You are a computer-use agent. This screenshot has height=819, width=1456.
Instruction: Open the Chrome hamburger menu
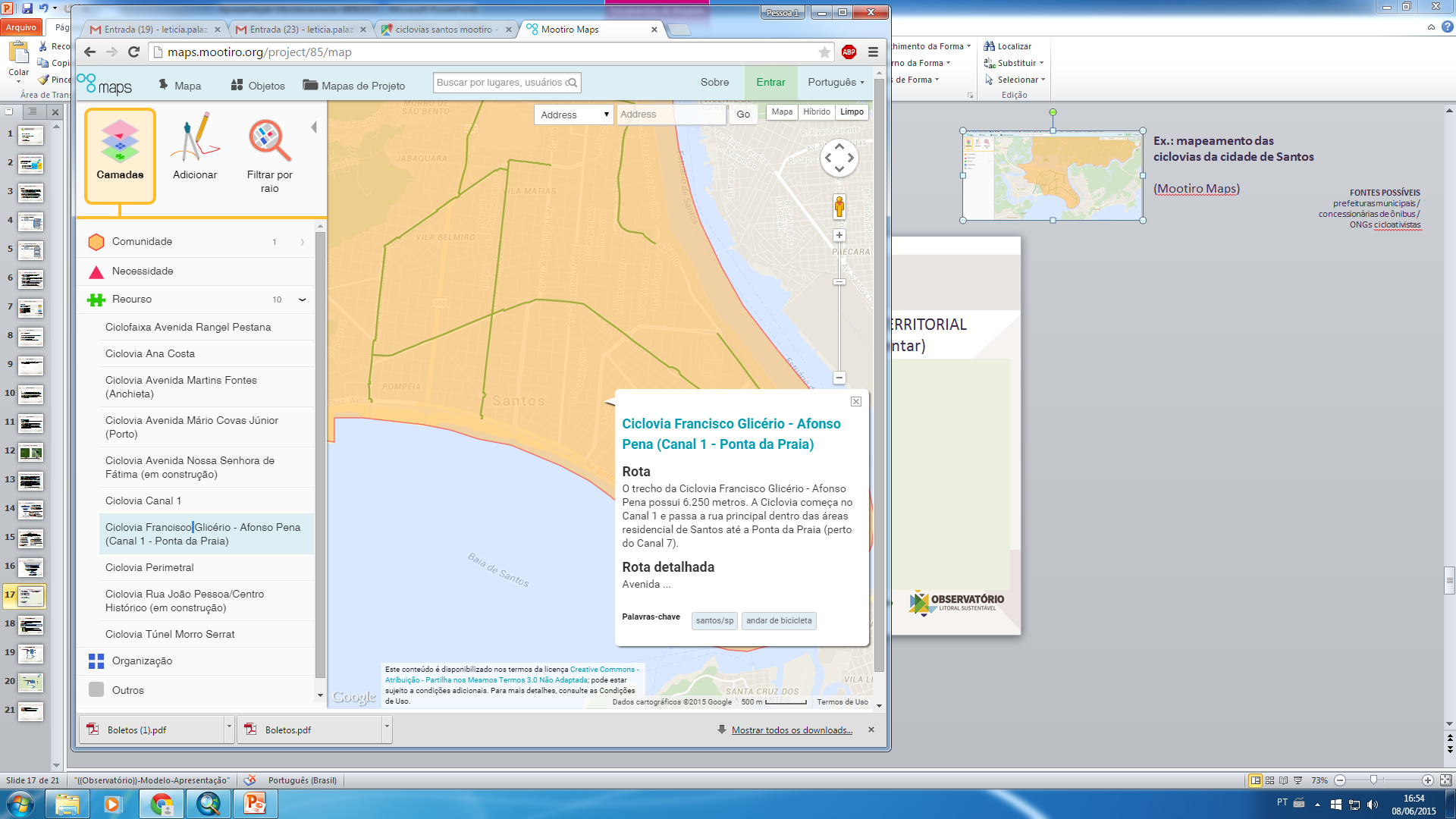click(x=873, y=52)
